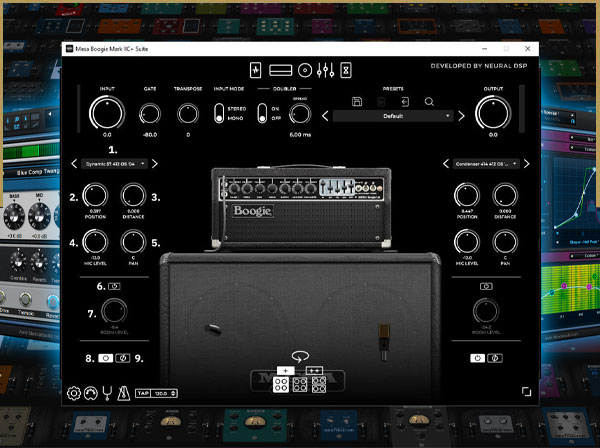Click the right mic Distance knob
This screenshot has height=448, width=600.
(505, 195)
